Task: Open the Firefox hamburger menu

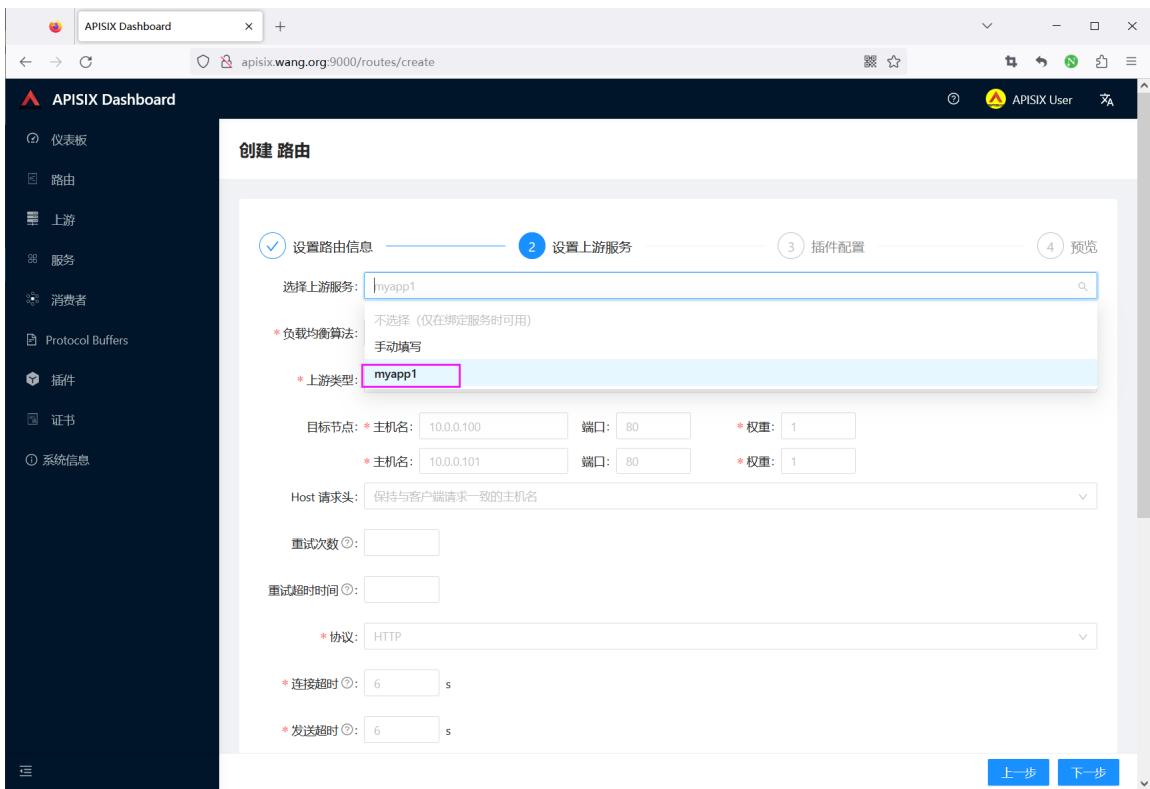Action: tap(1132, 62)
